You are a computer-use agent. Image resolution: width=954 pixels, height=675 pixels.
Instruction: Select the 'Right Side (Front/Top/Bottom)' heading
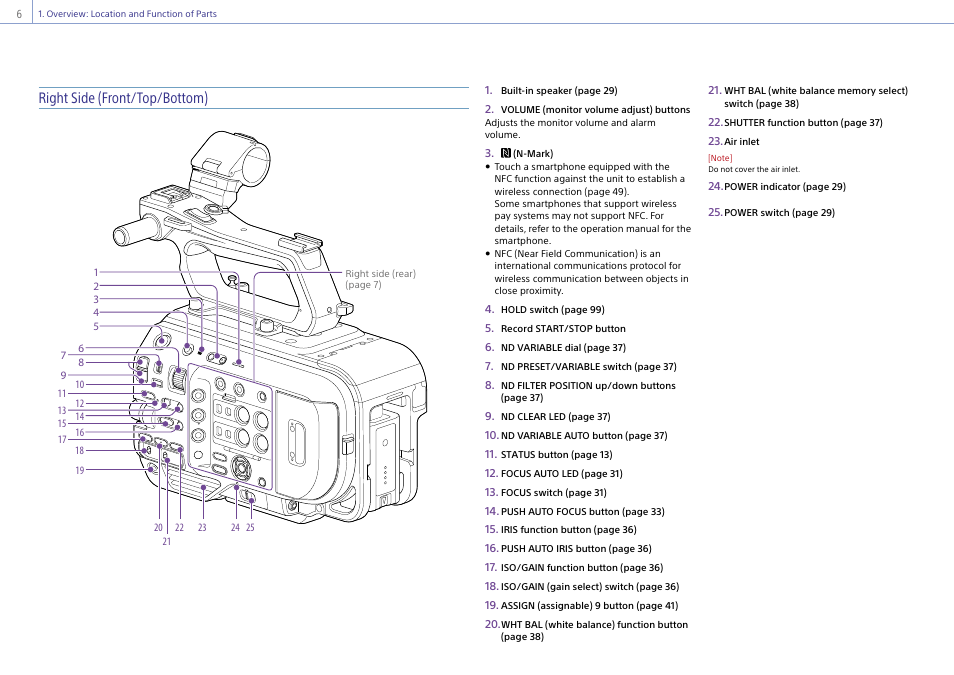(x=124, y=98)
